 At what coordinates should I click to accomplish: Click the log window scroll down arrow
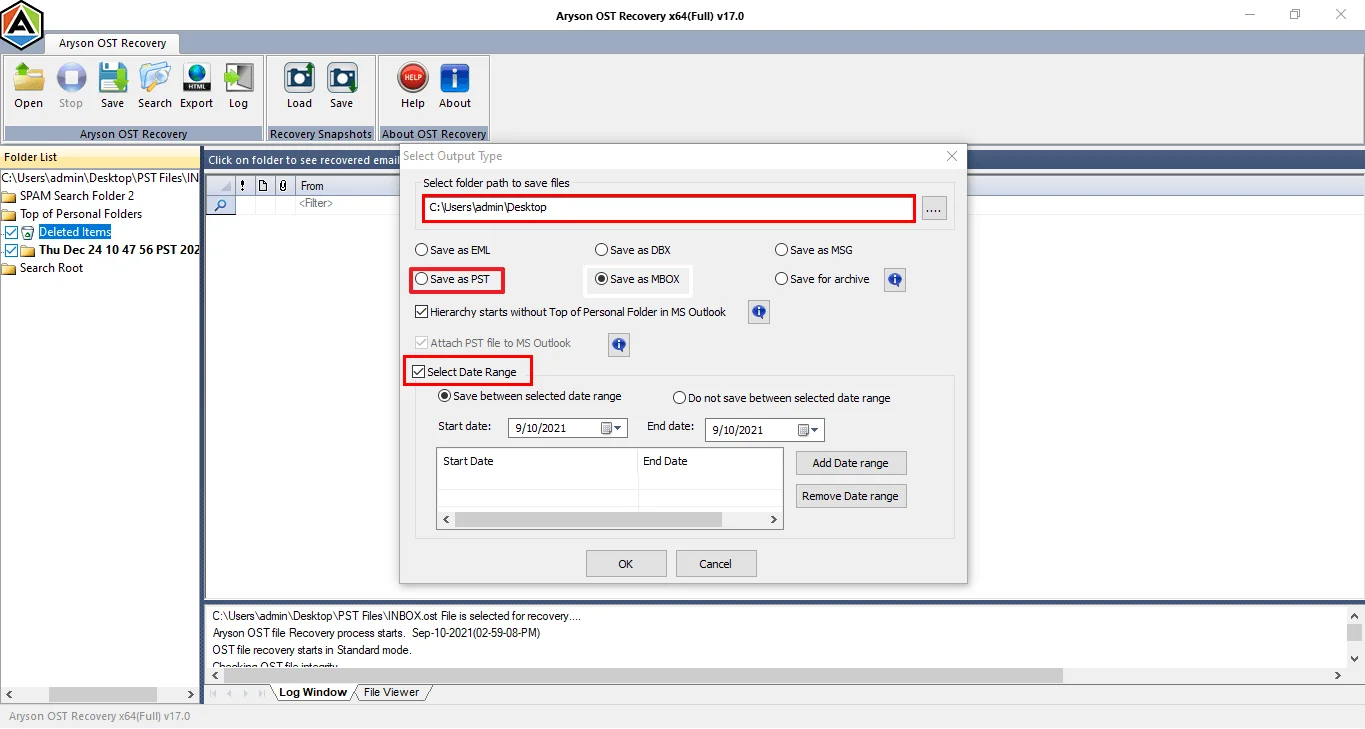click(1354, 657)
